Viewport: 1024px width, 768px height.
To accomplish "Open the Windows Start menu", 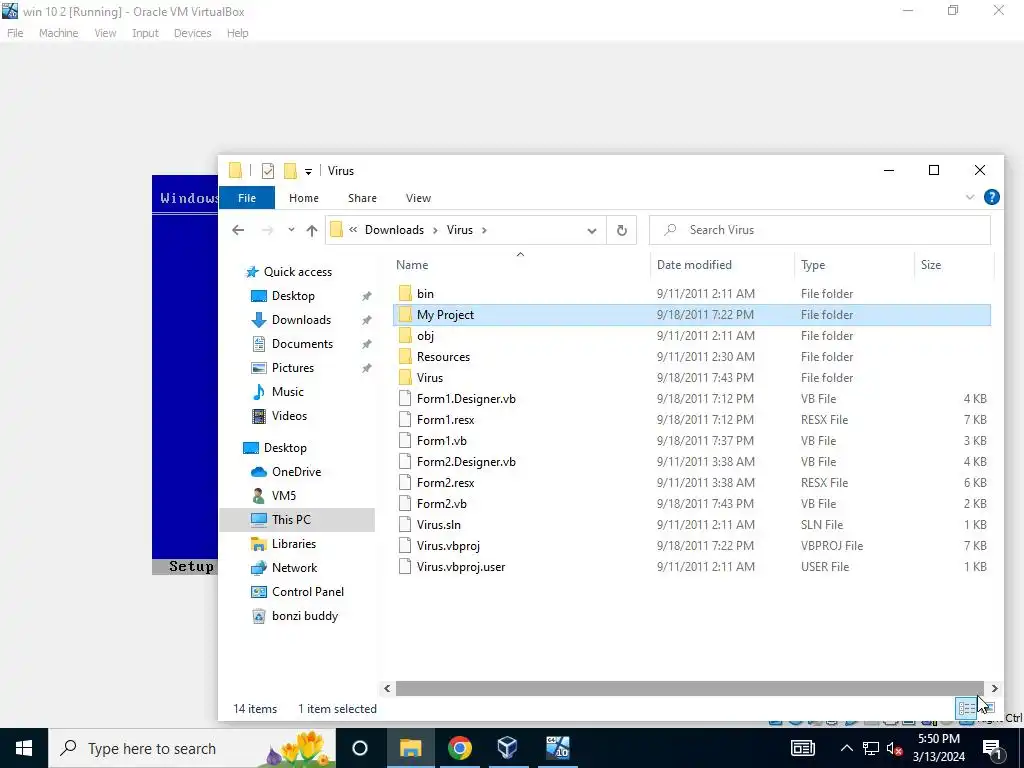I will (24, 748).
